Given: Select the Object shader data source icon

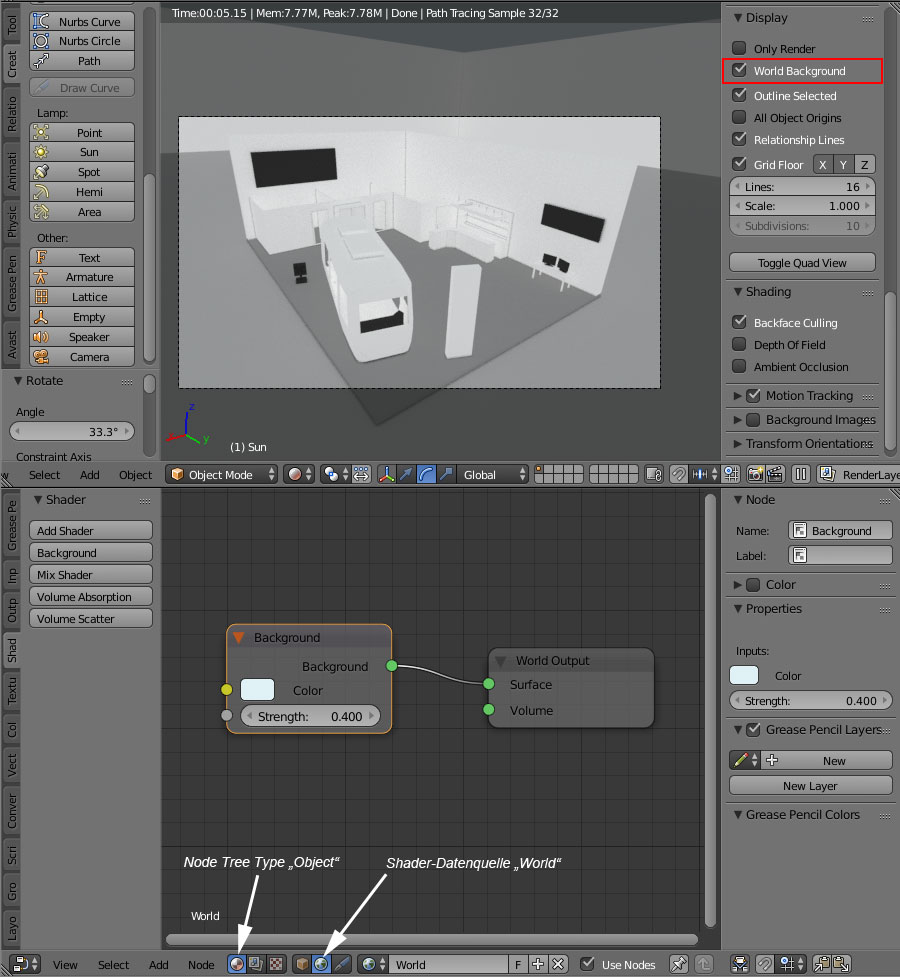Looking at the screenshot, I should (x=301, y=965).
